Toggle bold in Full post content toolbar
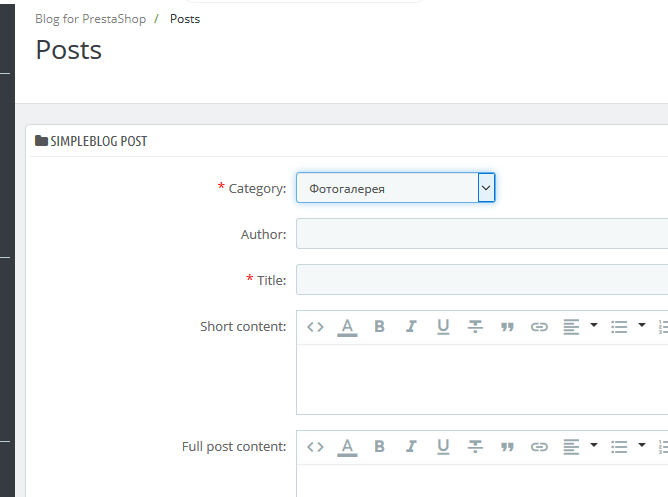Viewport: 668px width, 497px height. coord(379,446)
